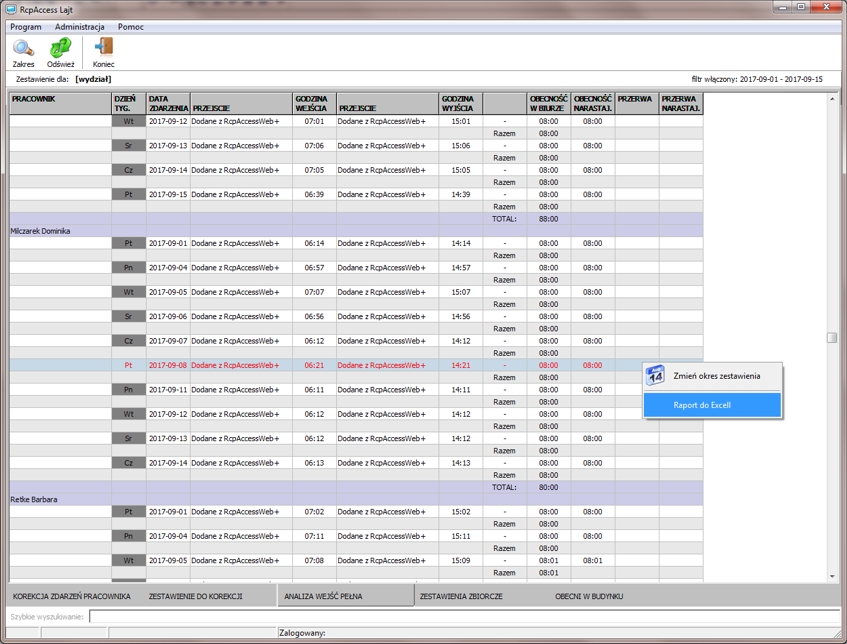Screen dimensions: 847x644
Task: Switch to Korekcja zdarzeń pracownika tab
Action: pos(72,596)
